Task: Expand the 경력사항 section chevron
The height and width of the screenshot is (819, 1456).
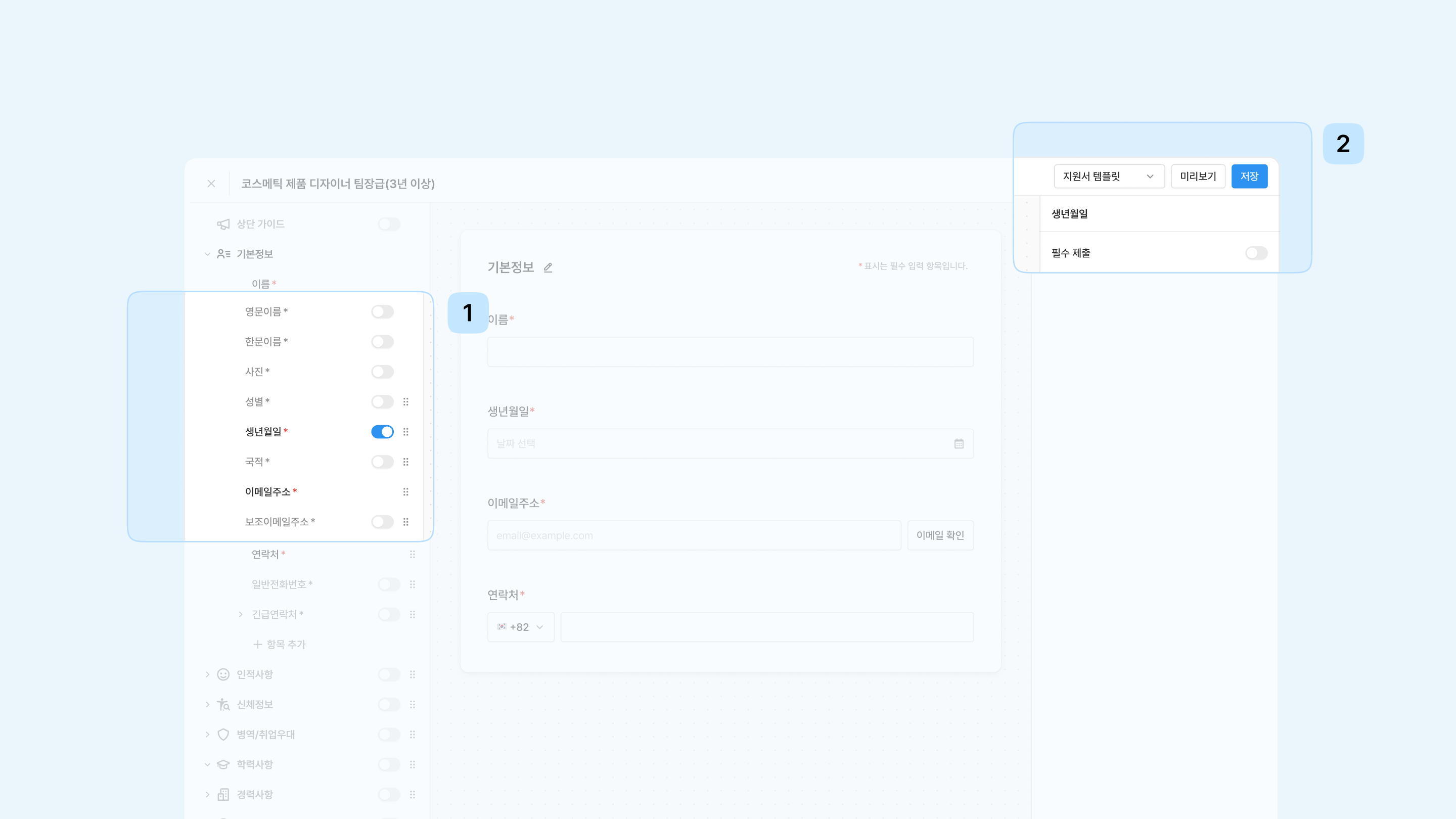Action: 207,794
